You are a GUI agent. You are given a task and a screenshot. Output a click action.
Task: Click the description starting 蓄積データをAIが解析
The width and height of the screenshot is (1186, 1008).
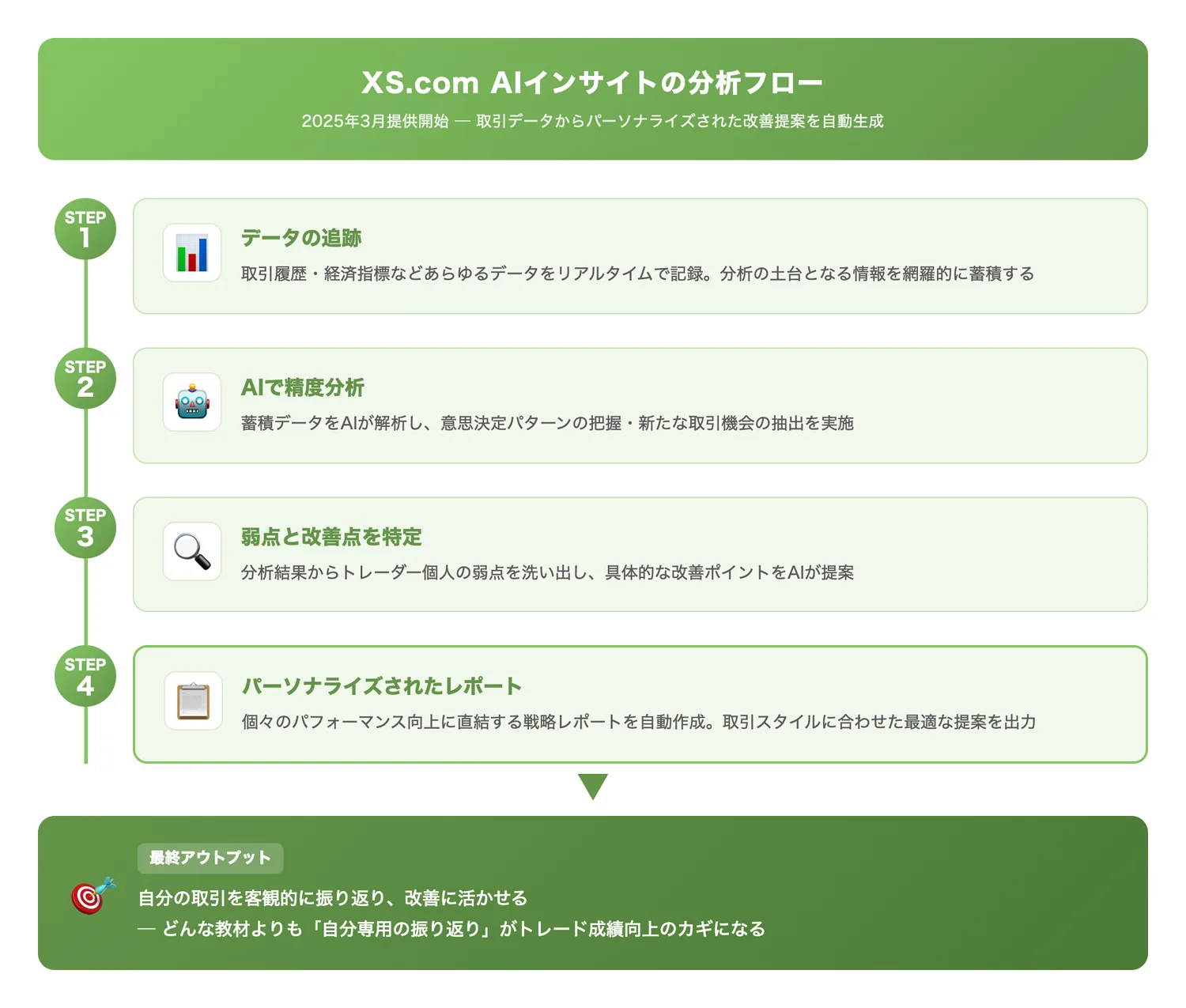(547, 423)
